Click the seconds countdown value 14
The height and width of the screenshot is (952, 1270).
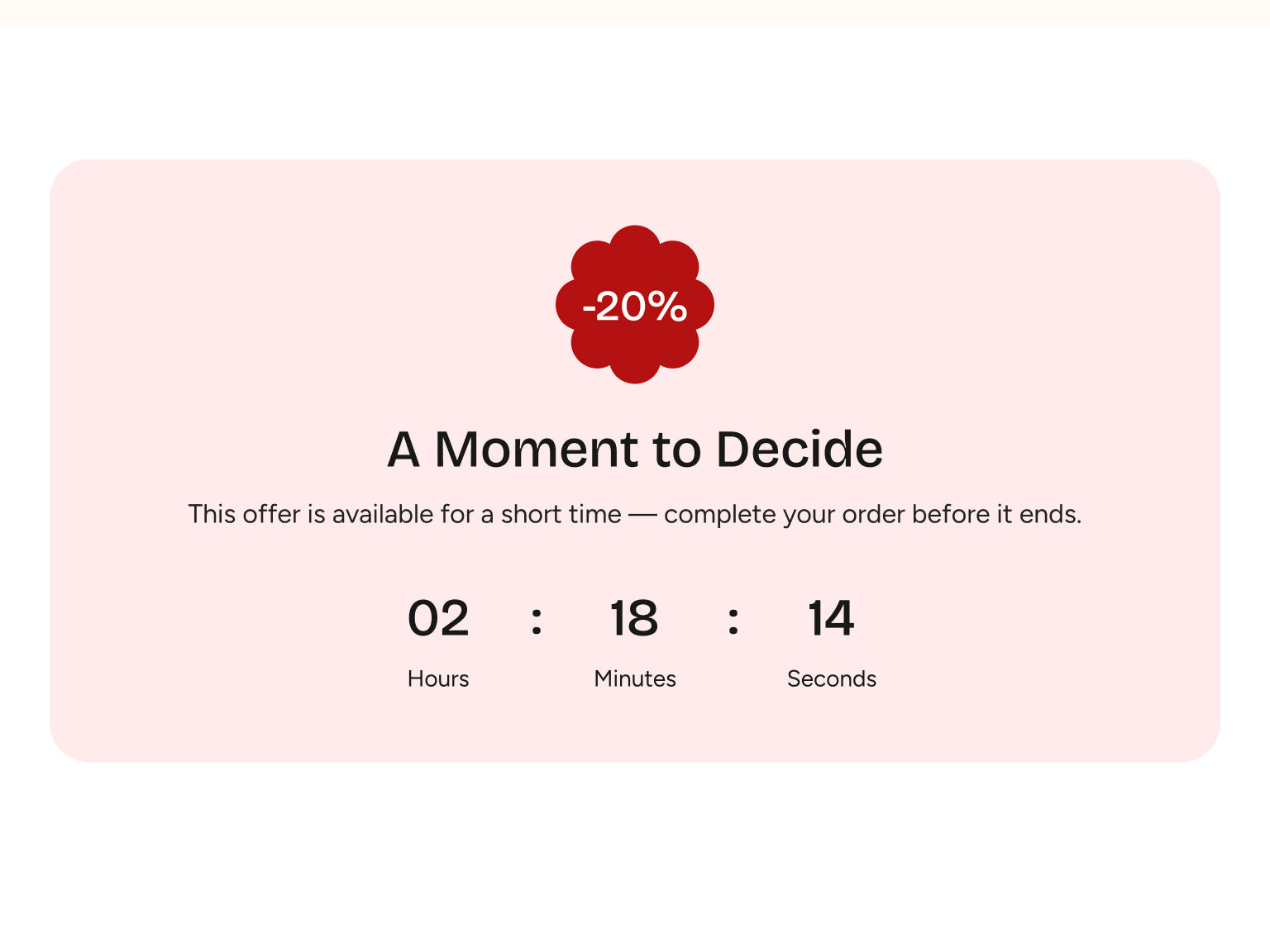(x=831, y=618)
